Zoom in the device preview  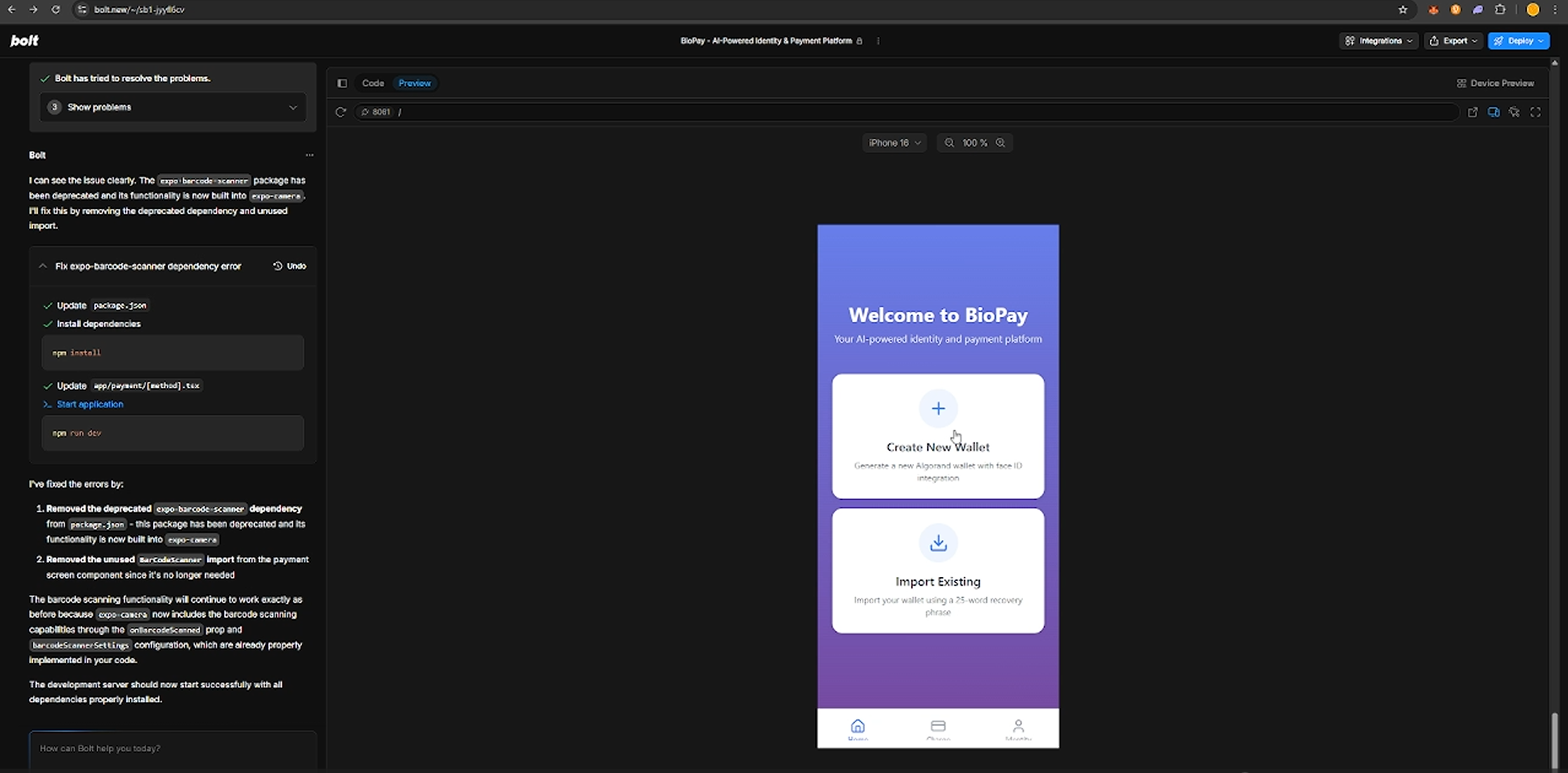(1000, 143)
